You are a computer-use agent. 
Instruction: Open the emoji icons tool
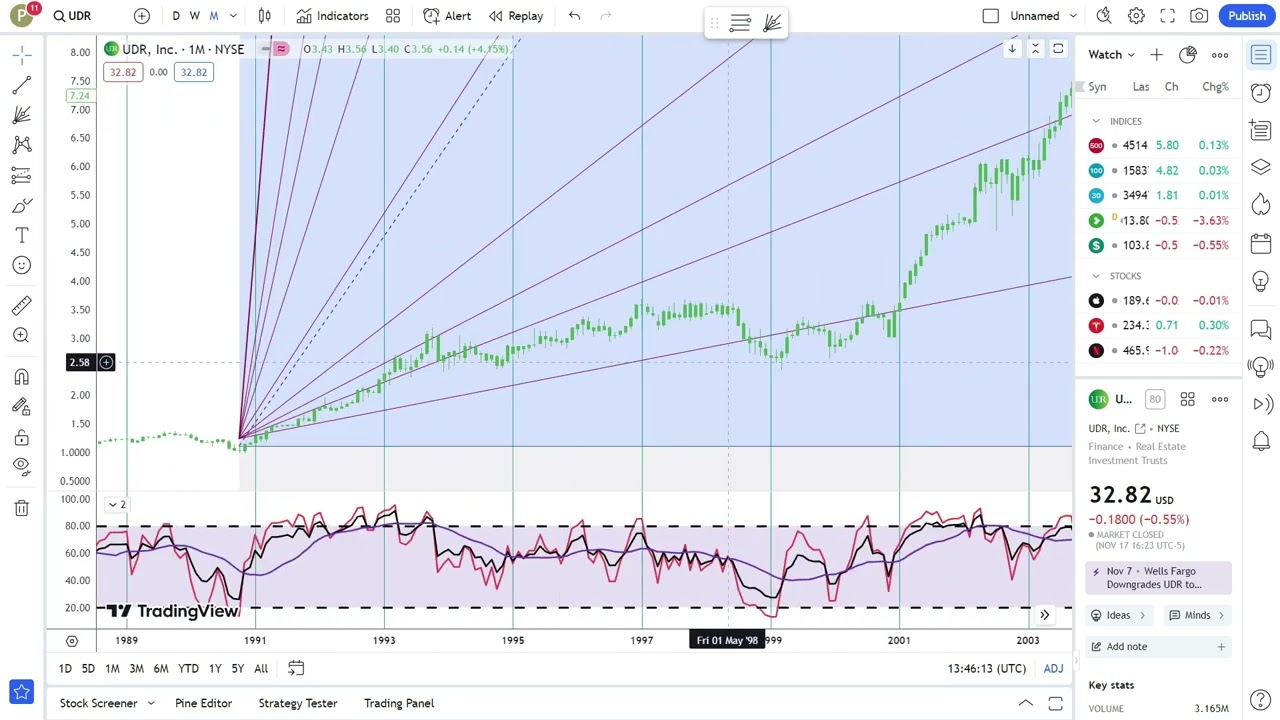click(x=21, y=265)
